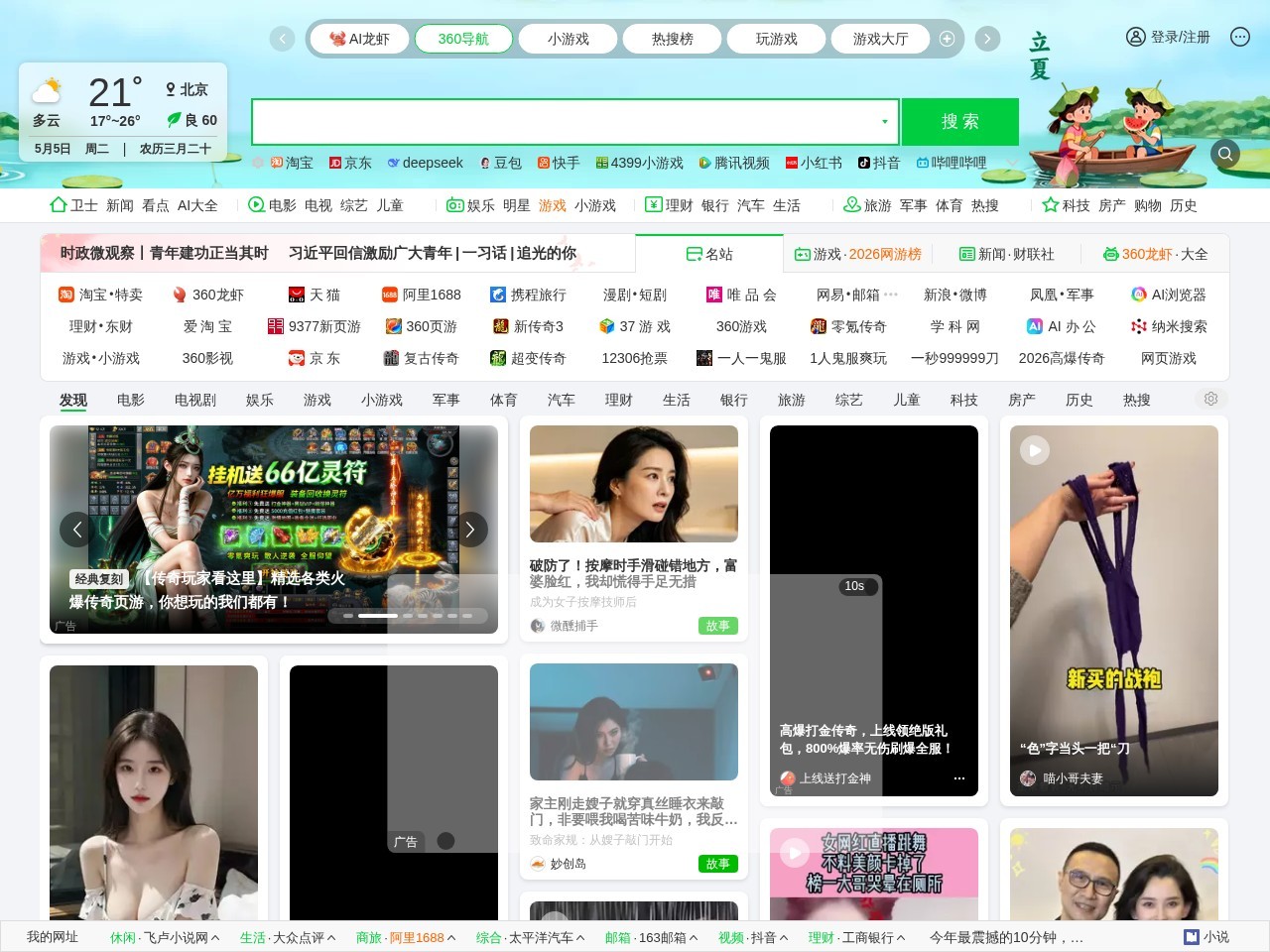The height and width of the screenshot is (952, 1270).
Task: Open the search box suggestion dropdown arrow
Action: 884,122
